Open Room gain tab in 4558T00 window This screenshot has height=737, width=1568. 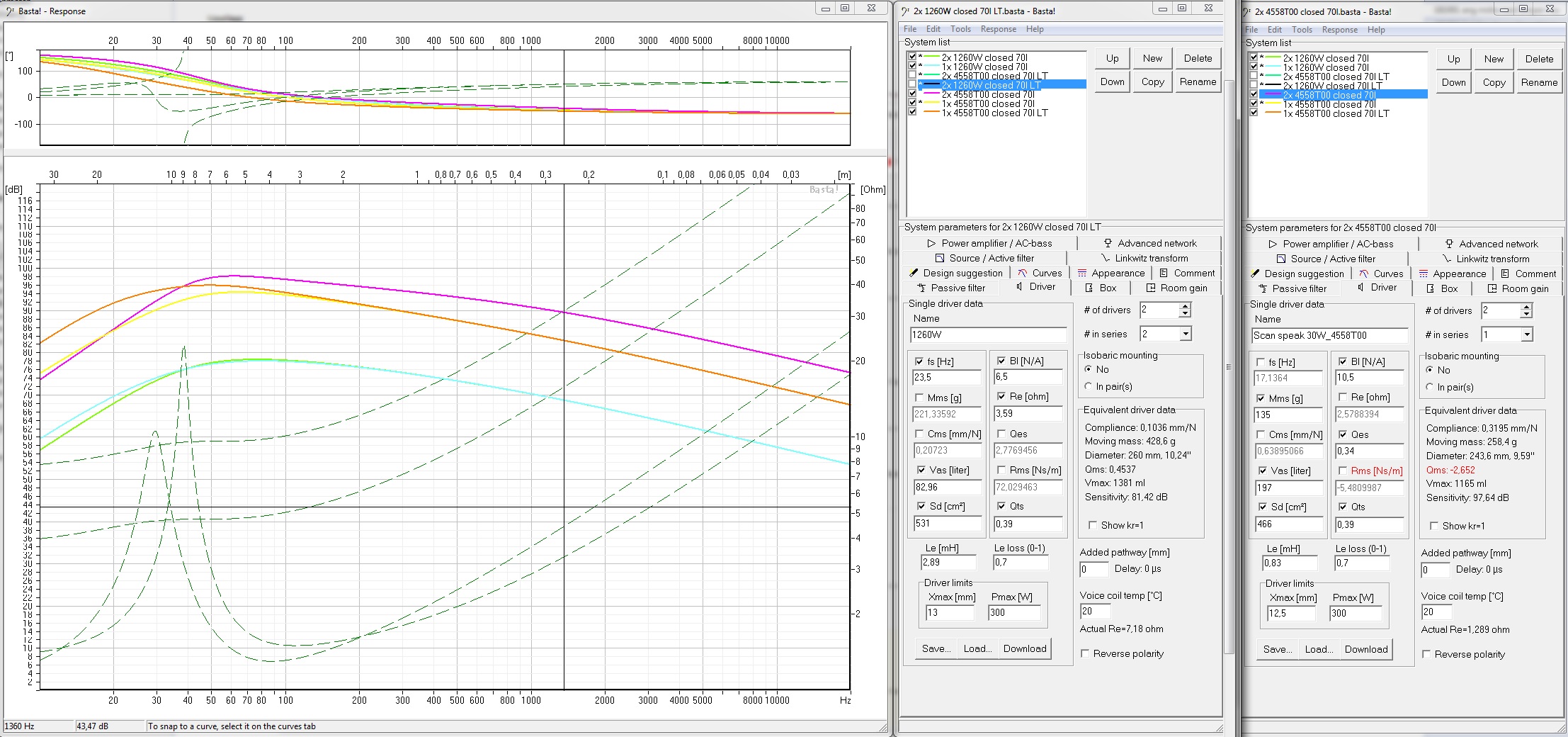click(1518, 288)
